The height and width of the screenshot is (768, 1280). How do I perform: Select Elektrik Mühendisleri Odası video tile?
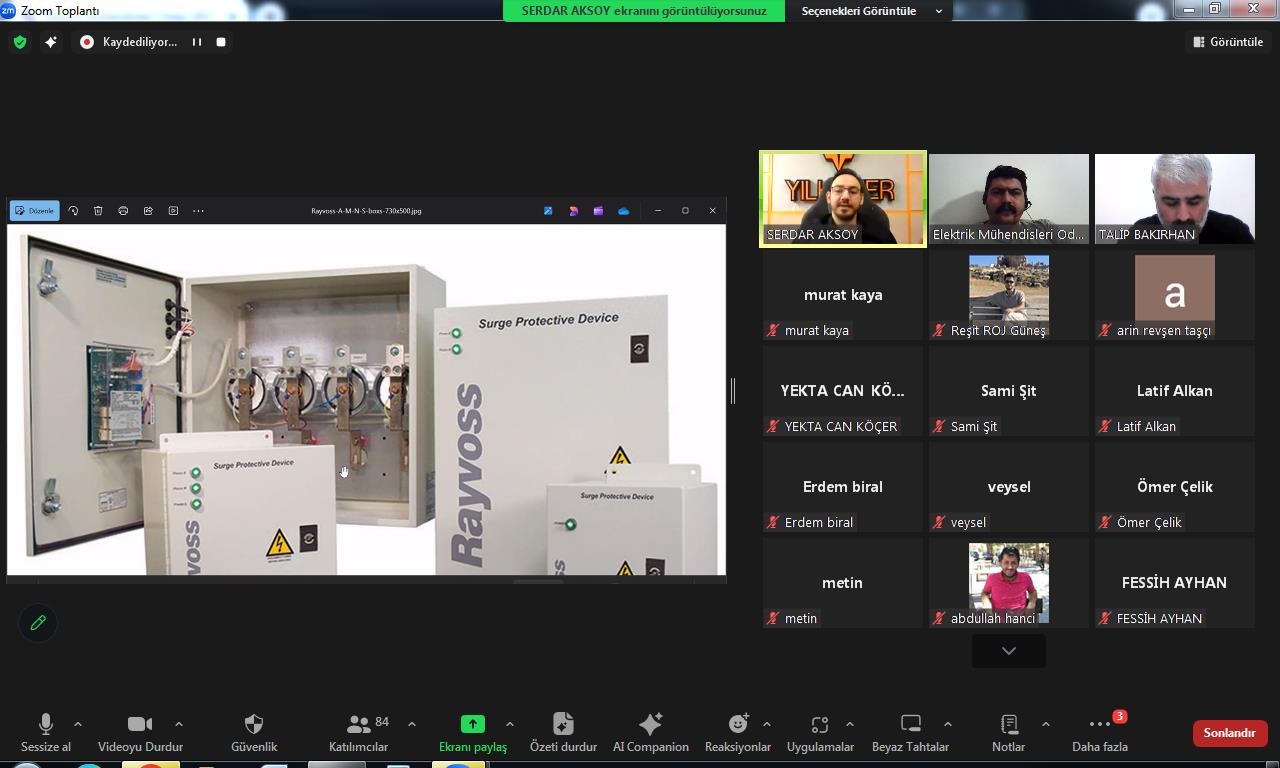1009,199
